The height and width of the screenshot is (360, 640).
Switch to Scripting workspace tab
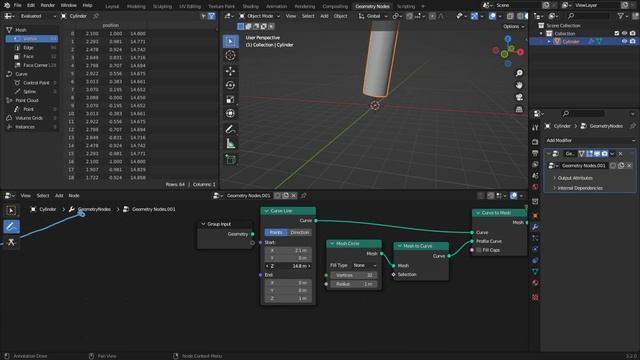[x=406, y=6]
